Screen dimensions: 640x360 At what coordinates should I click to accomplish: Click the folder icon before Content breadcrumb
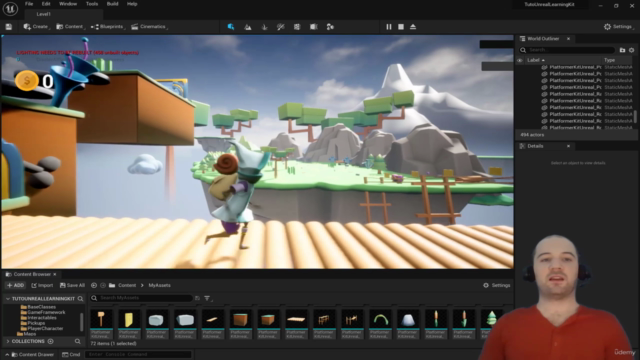click(x=112, y=285)
